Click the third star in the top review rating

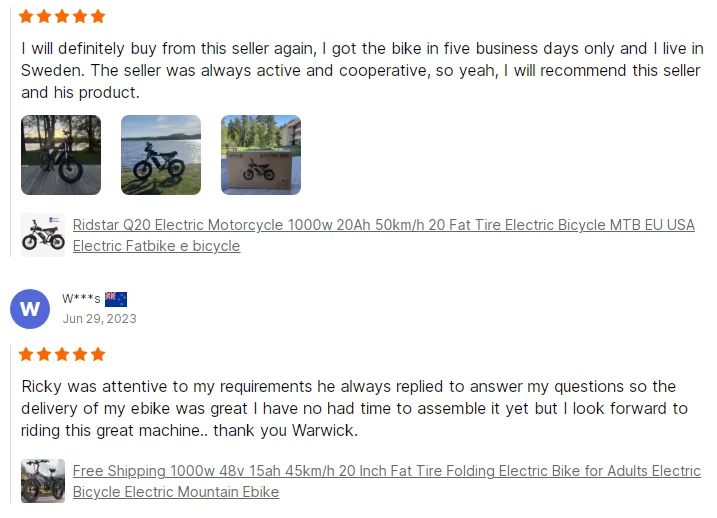pyautogui.click(x=62, y=17)
